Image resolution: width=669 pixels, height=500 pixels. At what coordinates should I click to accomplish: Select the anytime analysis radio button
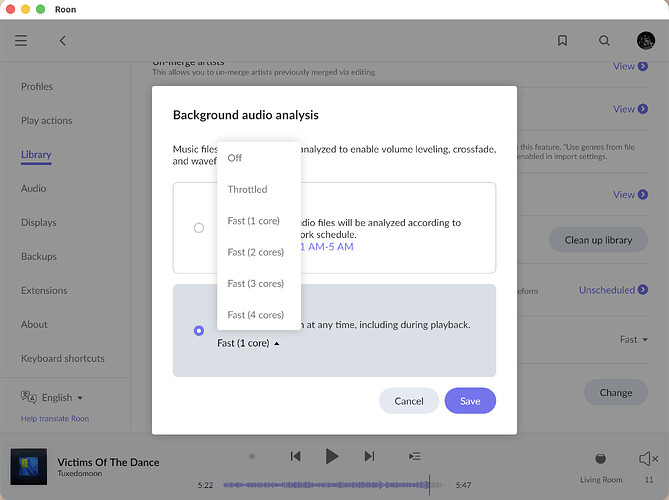tap(199, 330)
